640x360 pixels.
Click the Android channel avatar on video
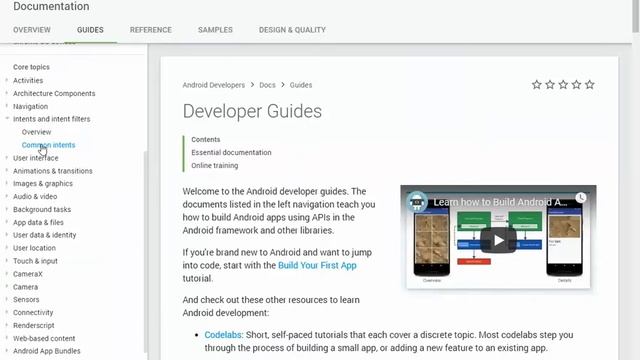coord(417,202)
